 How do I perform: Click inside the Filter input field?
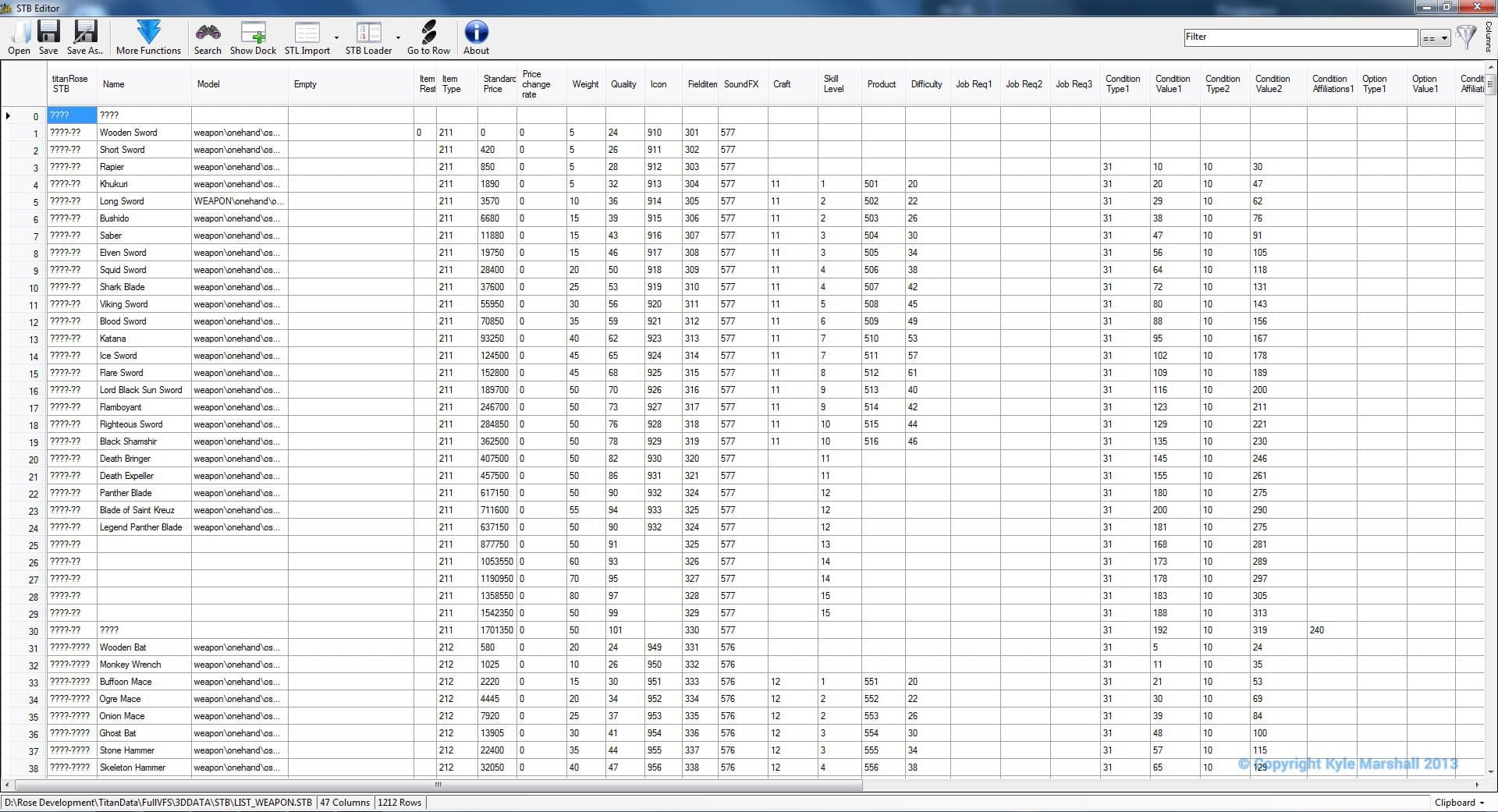coord(1300,37)
